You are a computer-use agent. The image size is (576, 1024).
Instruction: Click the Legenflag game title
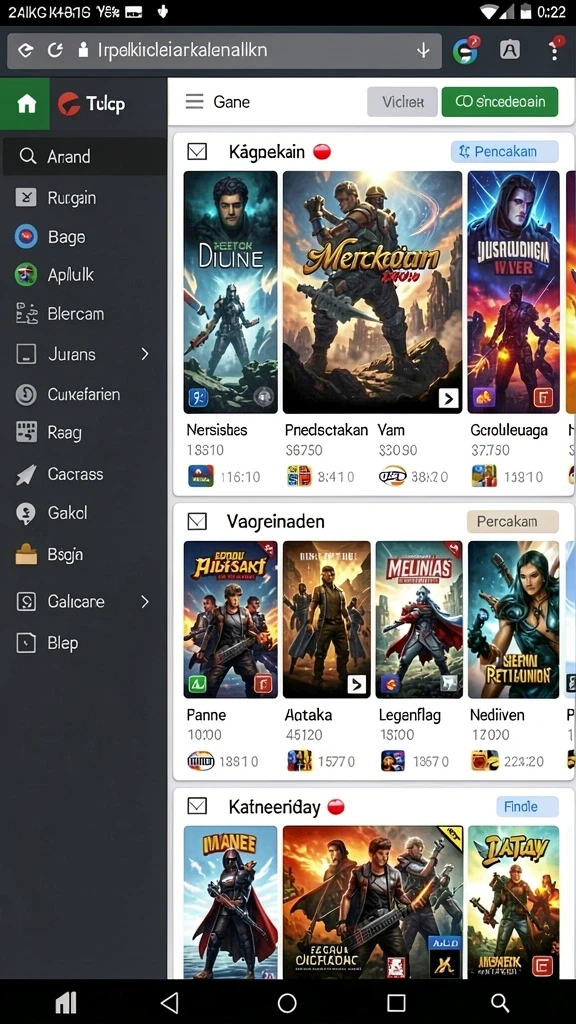tap(409, 716)
